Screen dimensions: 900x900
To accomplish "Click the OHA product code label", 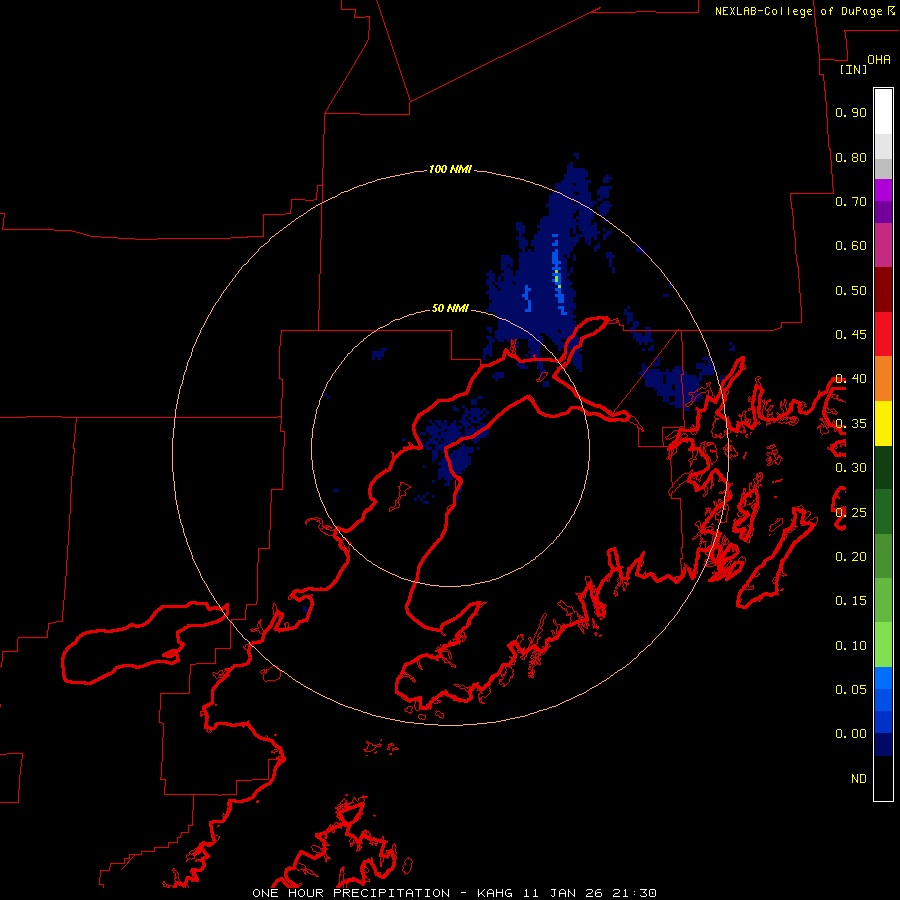I will pyautogui.click(x=879, y=60).
